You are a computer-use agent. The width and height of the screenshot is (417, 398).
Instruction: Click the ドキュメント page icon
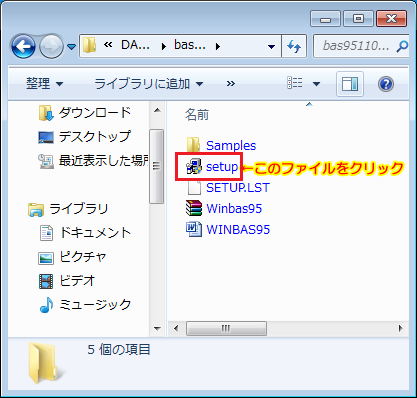point(46,233)
